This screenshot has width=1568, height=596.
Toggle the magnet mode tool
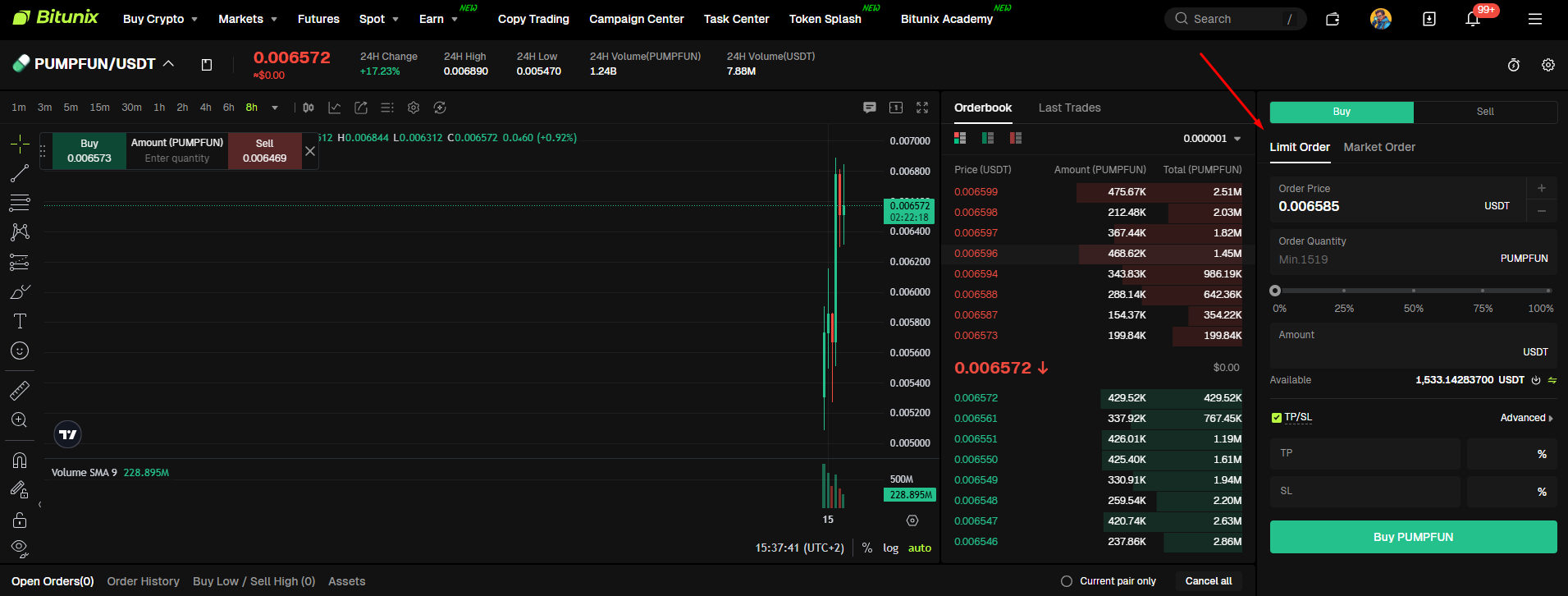point(20,460)
